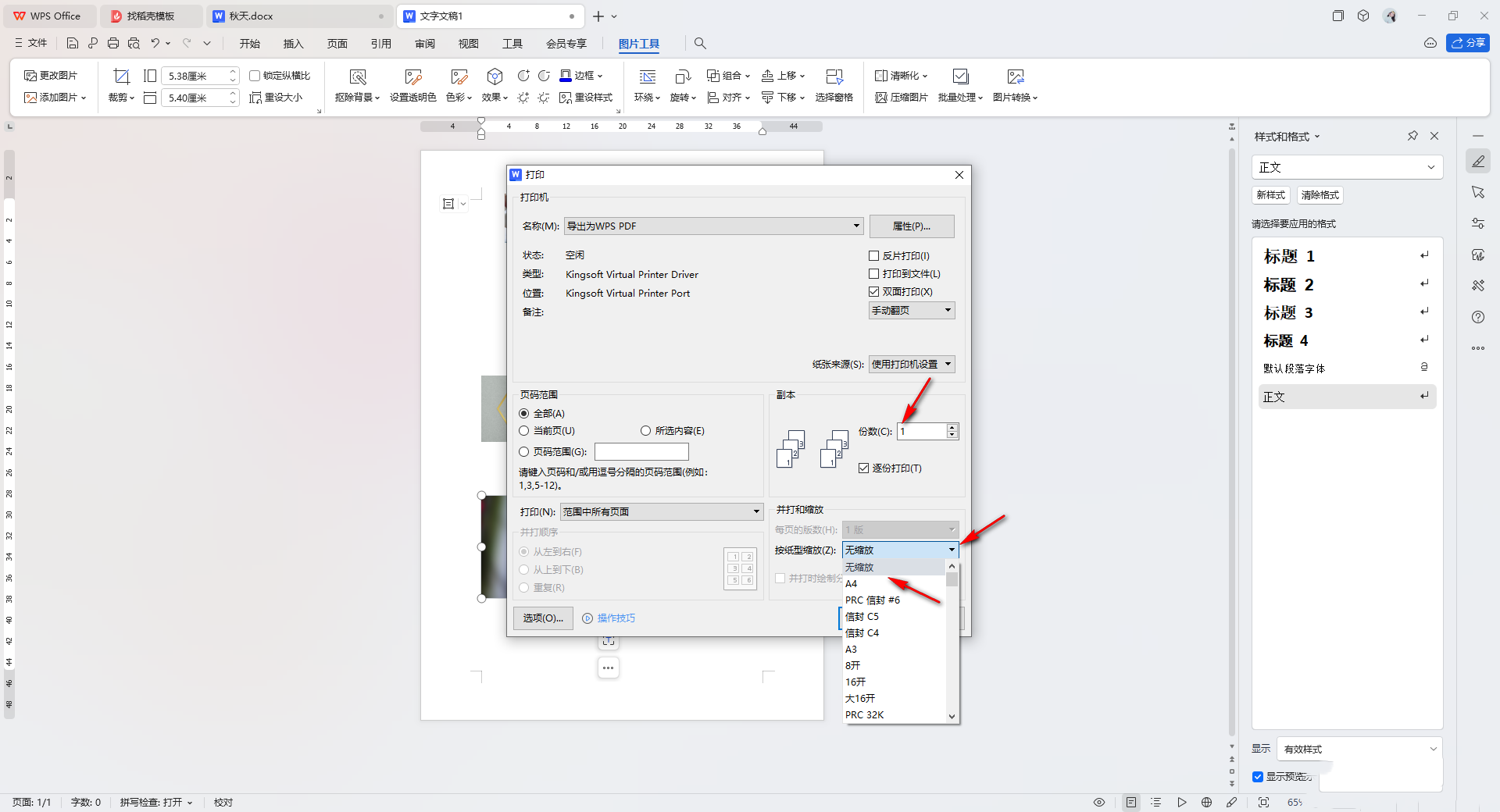Screen dimensions: 1500x812
Task: Open 操作技巧 tips link
Action: (616, 618)
